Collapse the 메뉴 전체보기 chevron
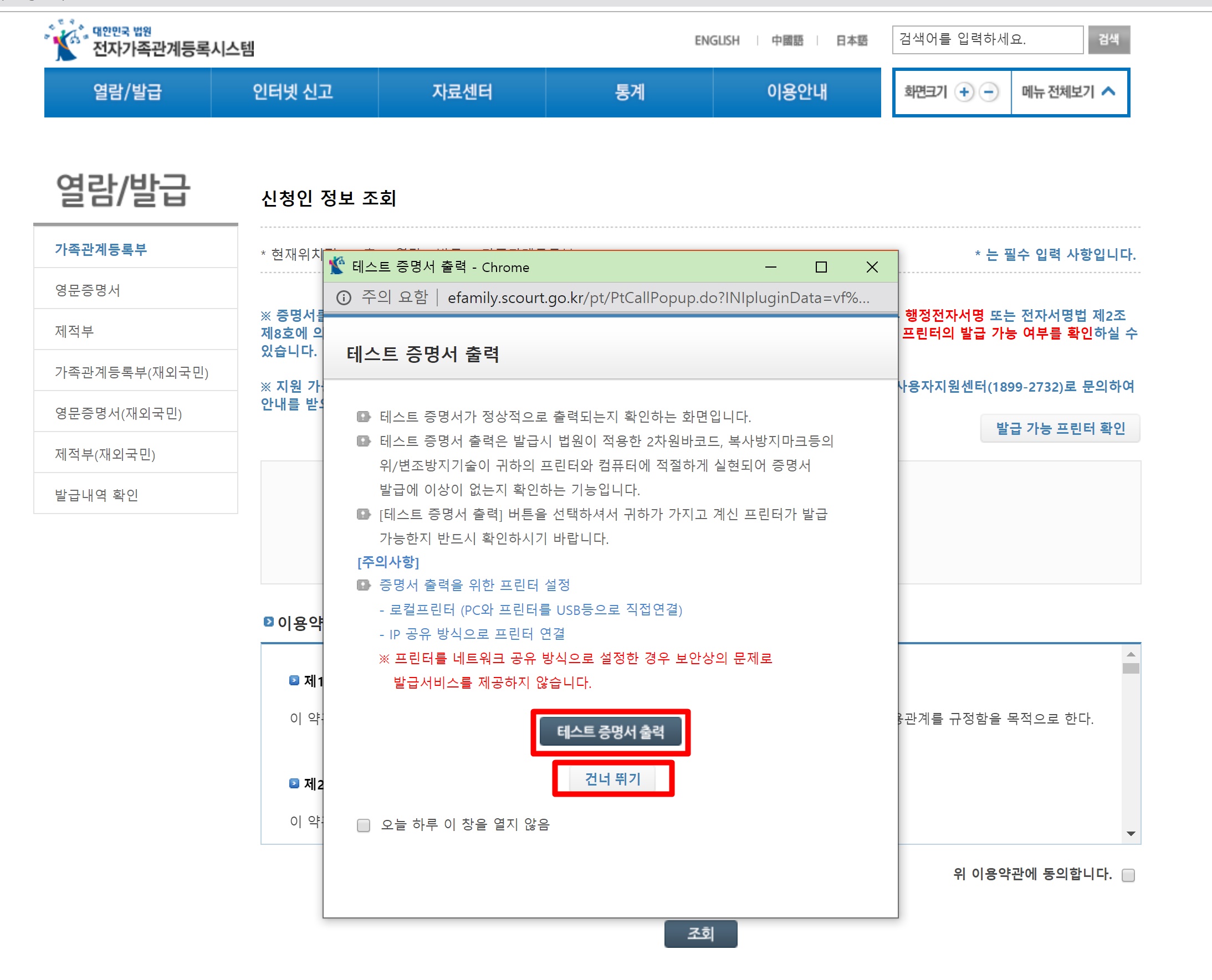Image resolution: width=1212 pixels, height=980 pixels. 1108,91
